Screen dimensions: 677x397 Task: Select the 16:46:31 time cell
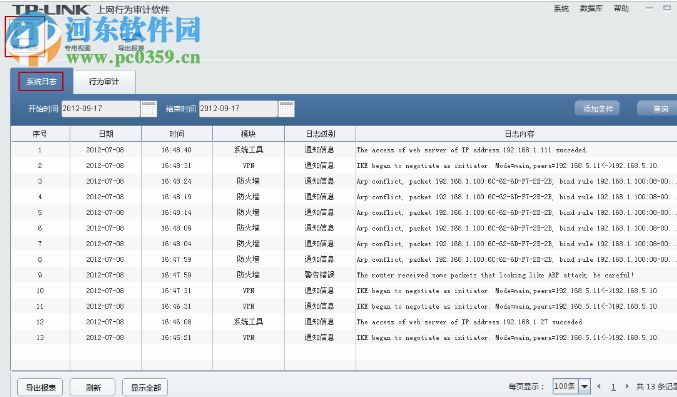tap(177, 306)
